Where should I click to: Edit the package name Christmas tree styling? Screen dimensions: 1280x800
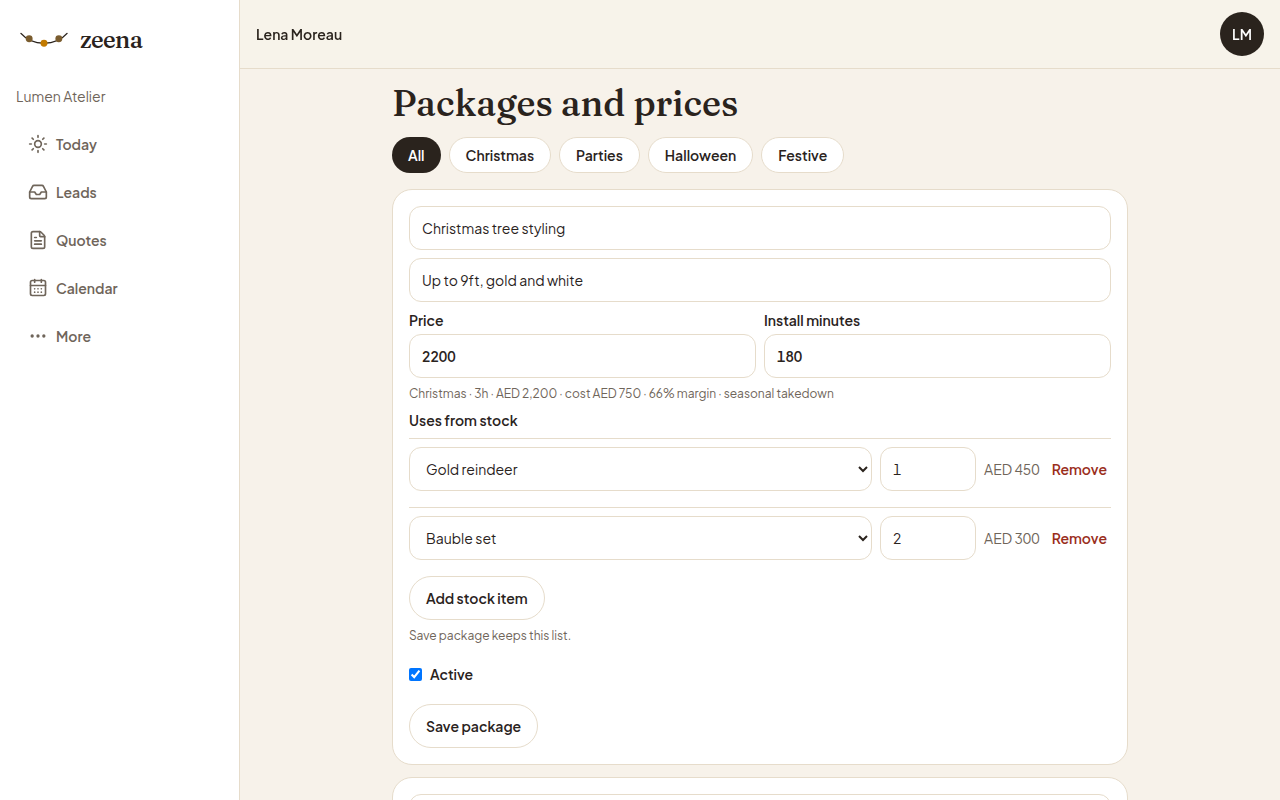760,228
